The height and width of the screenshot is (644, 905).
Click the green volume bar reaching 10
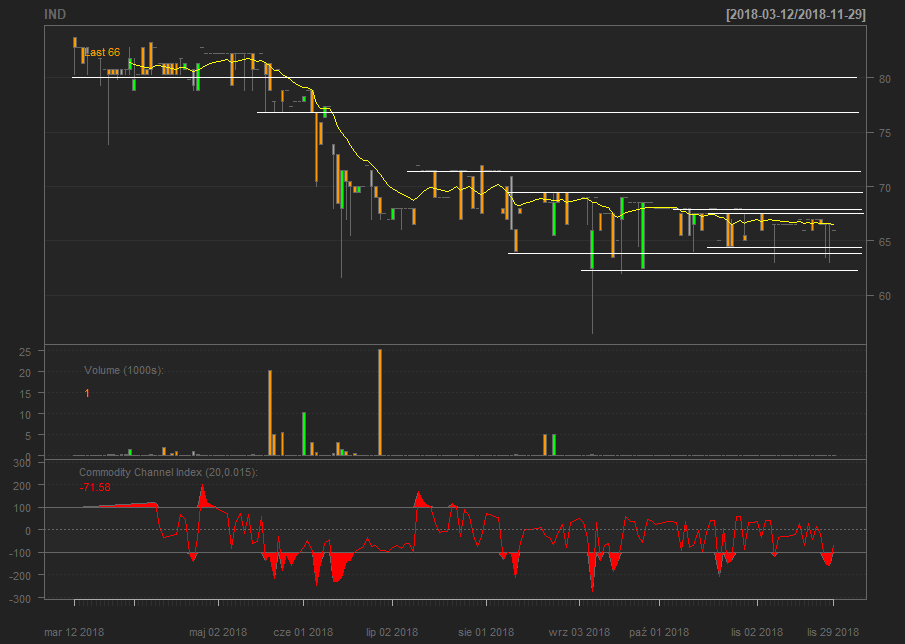coord(304,434)
